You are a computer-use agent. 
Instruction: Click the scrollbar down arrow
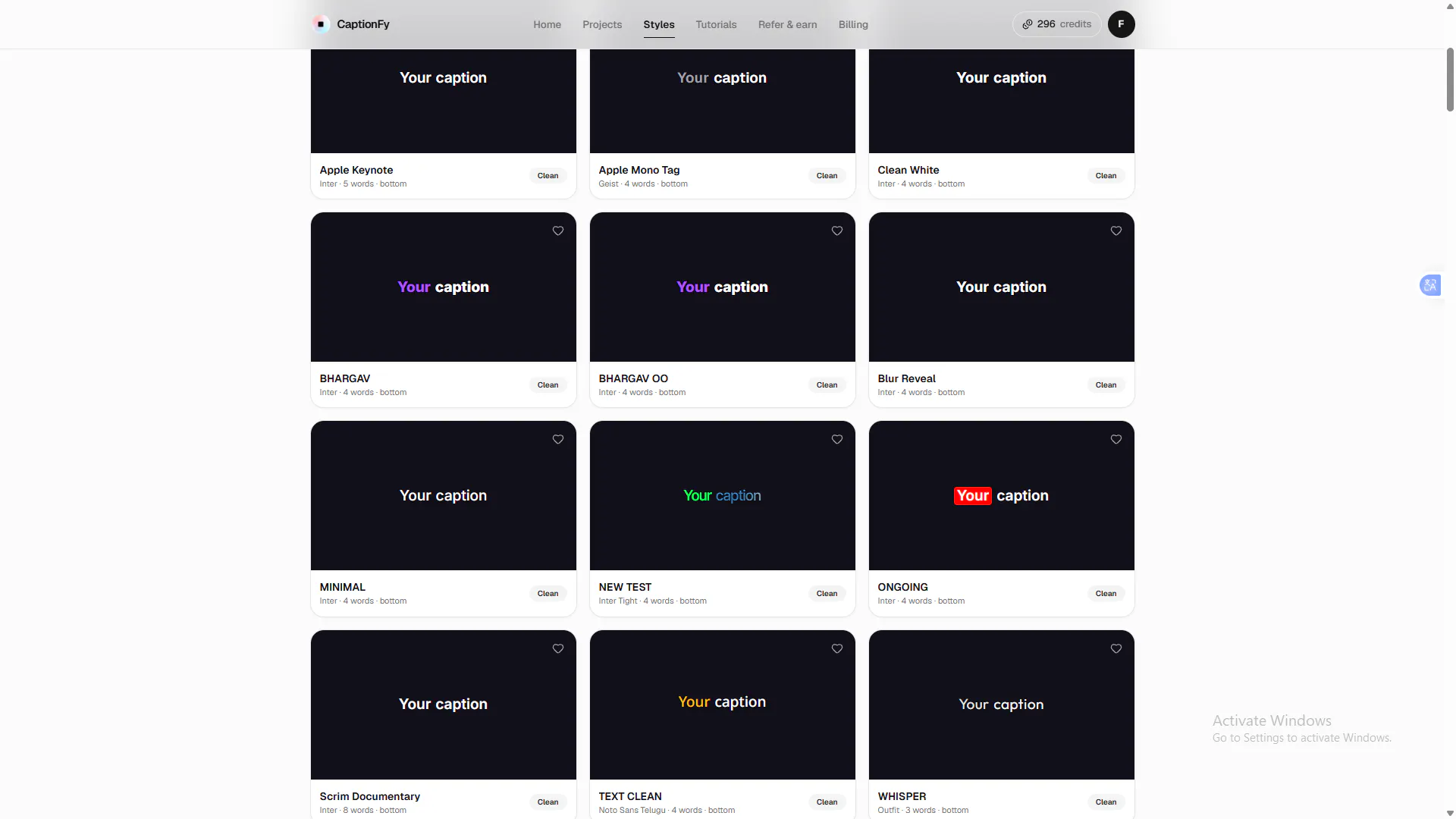click(x=1450, y=813)
